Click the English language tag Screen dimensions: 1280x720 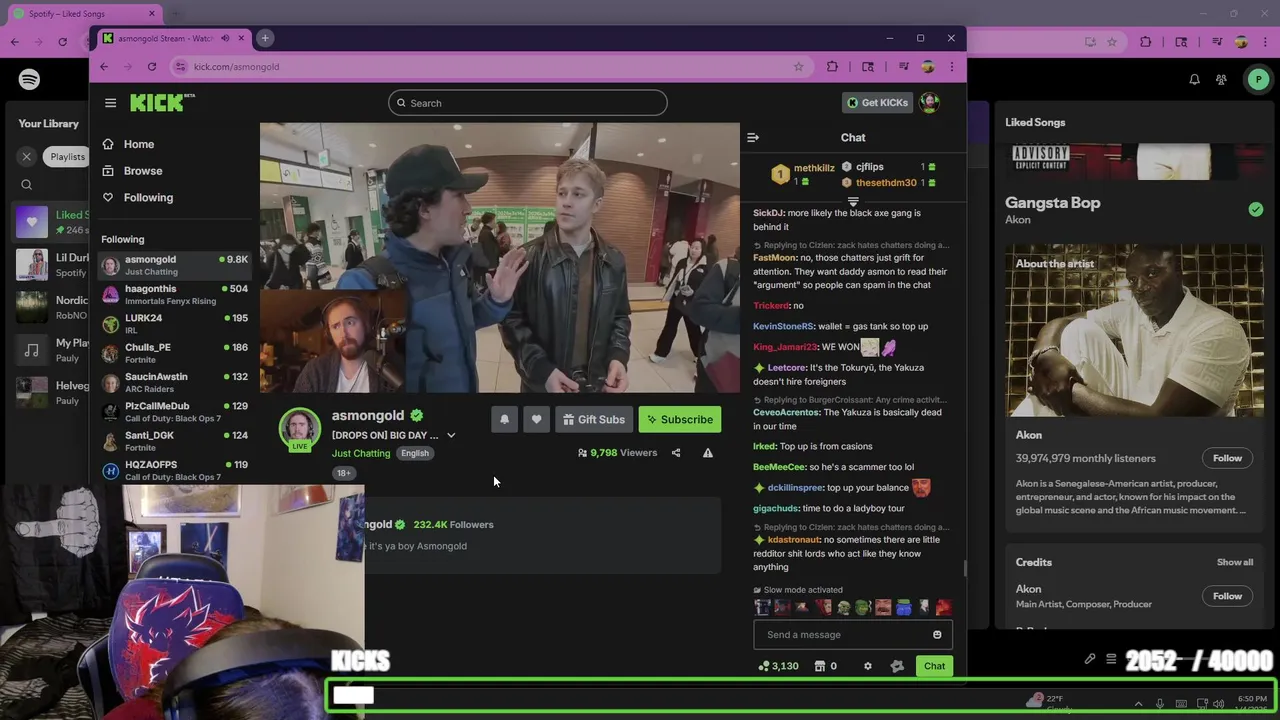pyautogui.click(x=415, y=454)
